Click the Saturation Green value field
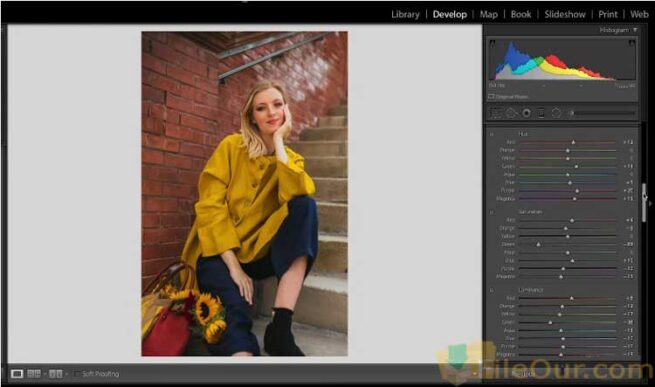 (628, 244)
